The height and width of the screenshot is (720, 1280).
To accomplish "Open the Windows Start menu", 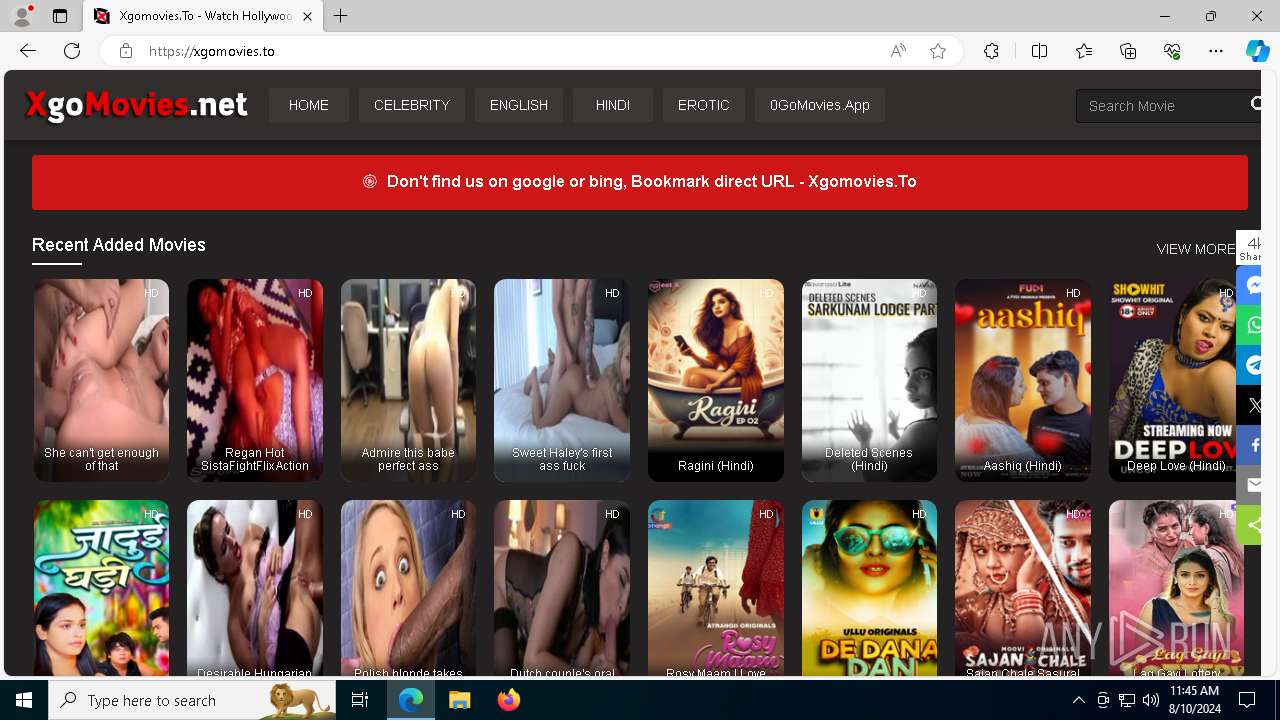I will click(24, 700).
